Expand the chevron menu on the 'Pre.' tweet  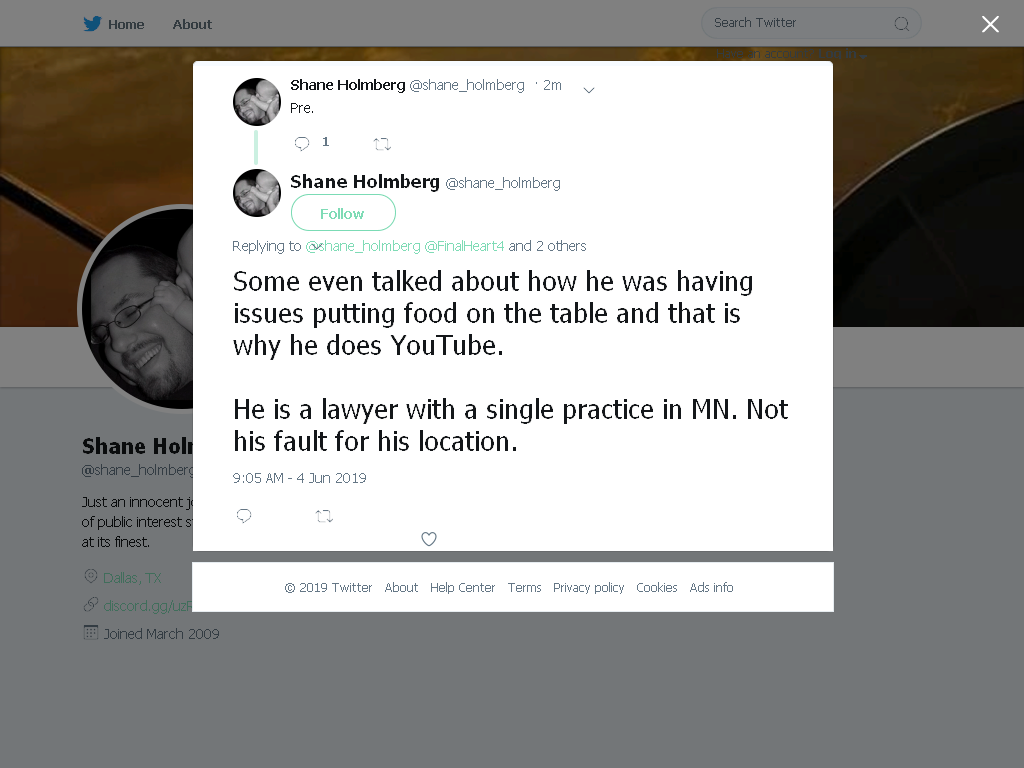point(588,89)
